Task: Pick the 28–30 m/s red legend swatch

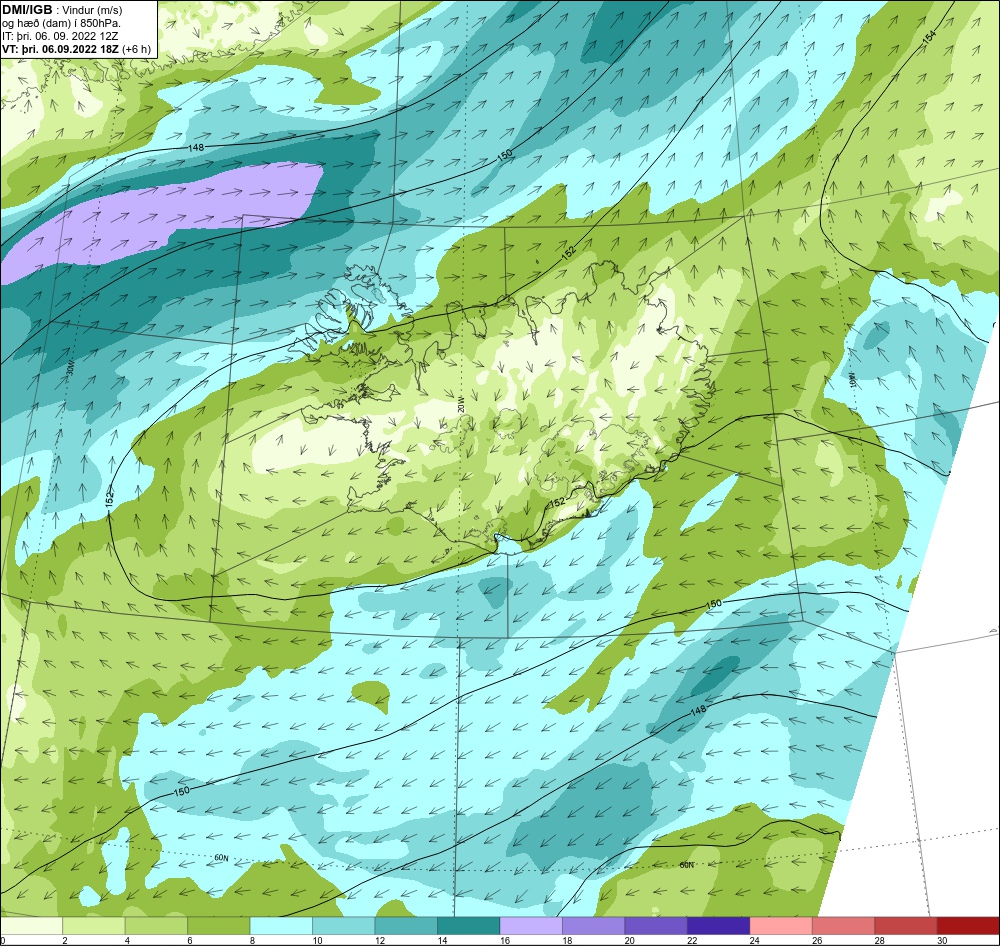Action: [x=906, y=926]
